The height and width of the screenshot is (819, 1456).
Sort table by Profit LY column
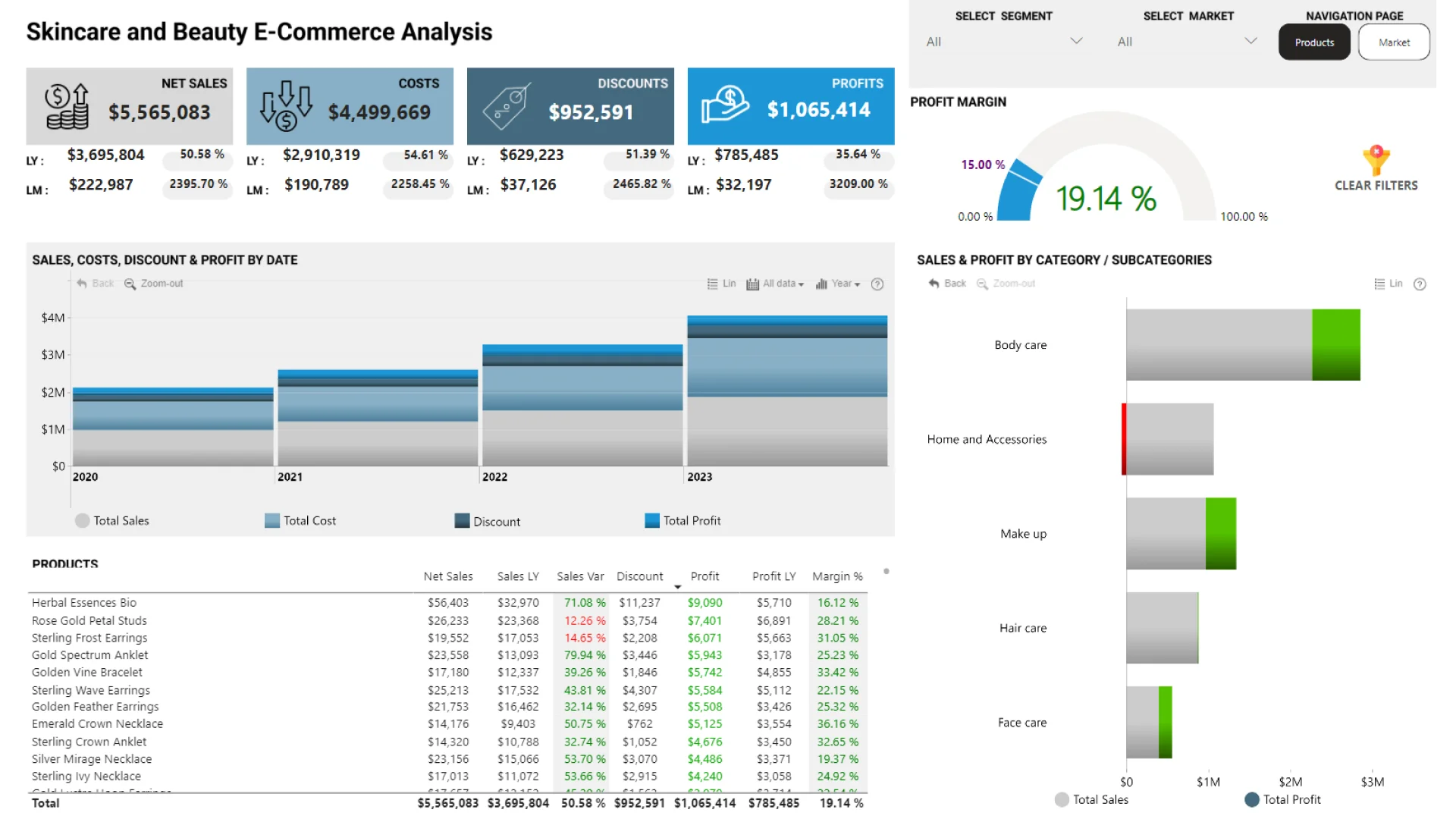773,577
